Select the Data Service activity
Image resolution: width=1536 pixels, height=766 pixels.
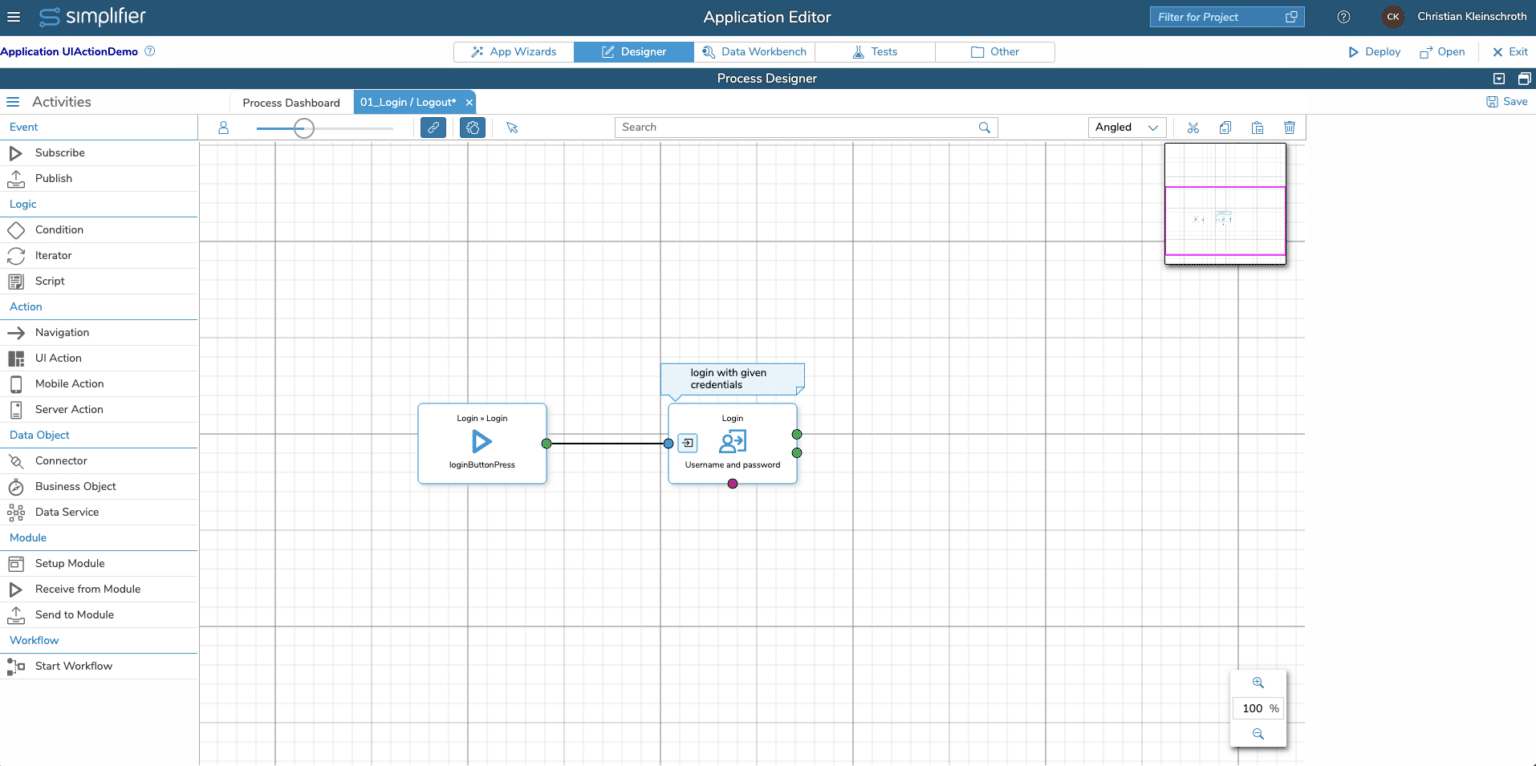point(99,512)
